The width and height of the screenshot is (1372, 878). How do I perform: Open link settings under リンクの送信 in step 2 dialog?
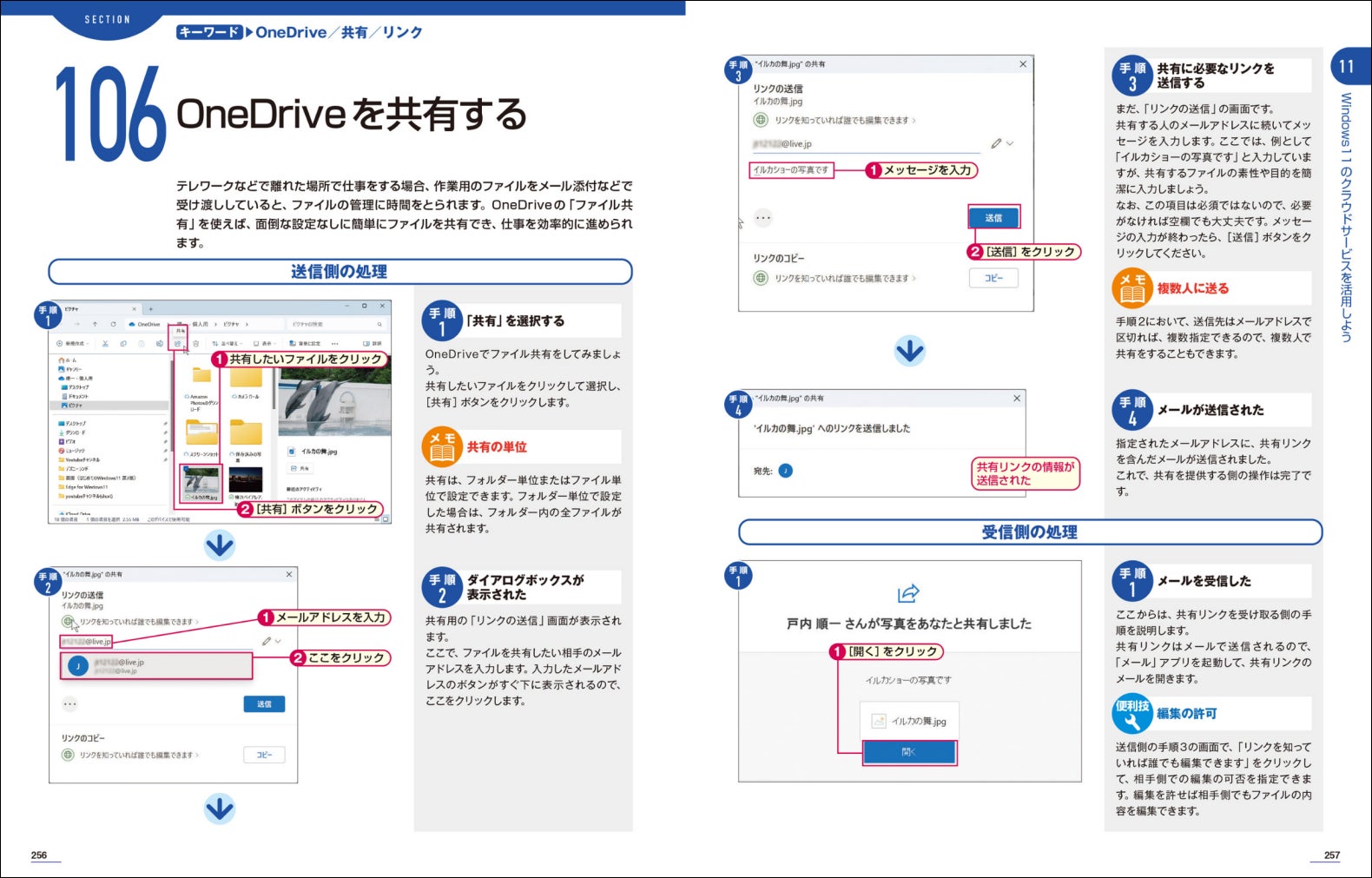click(130, 622)
